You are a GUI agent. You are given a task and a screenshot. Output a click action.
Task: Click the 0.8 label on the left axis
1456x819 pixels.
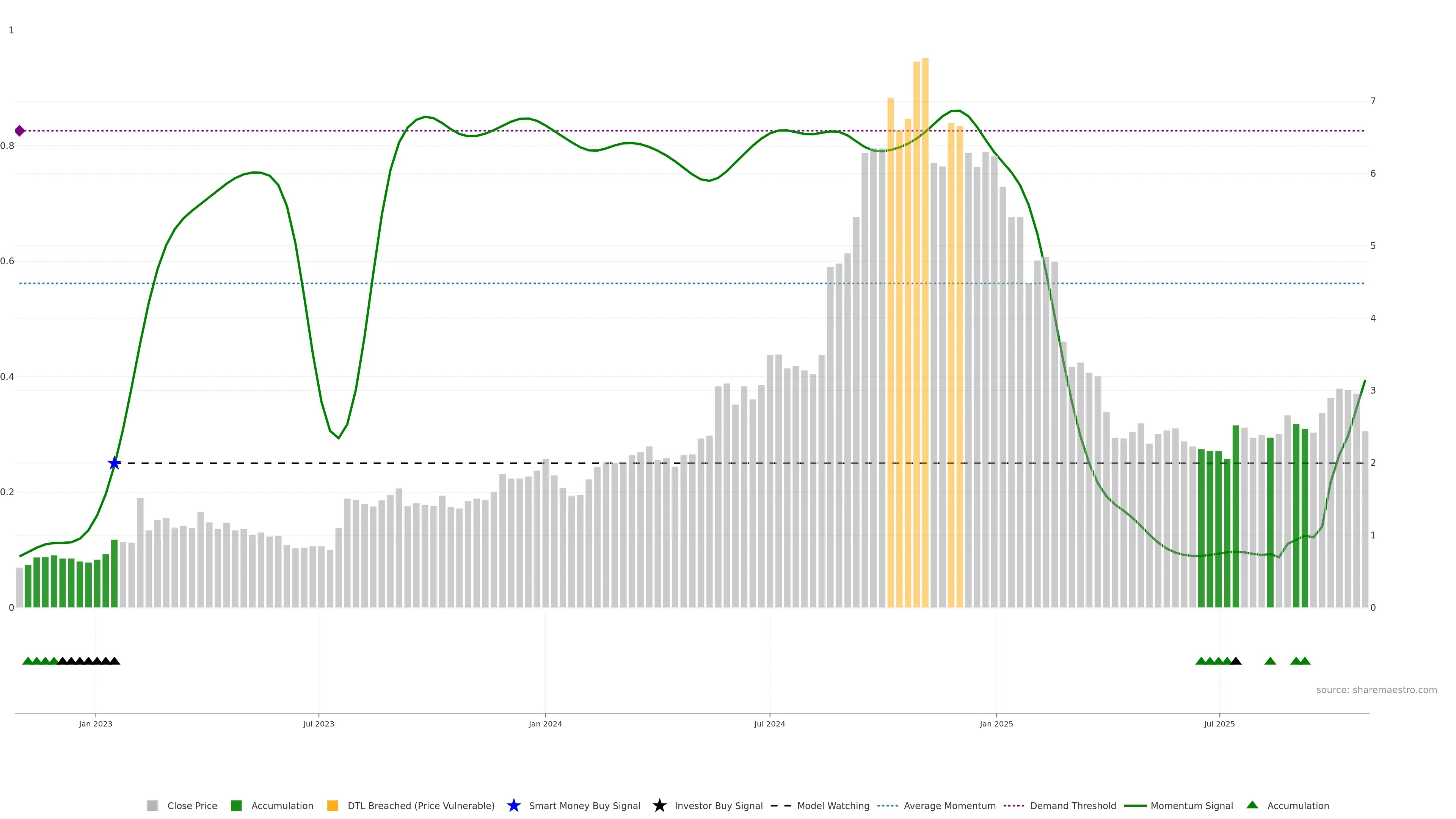point(7,146)
